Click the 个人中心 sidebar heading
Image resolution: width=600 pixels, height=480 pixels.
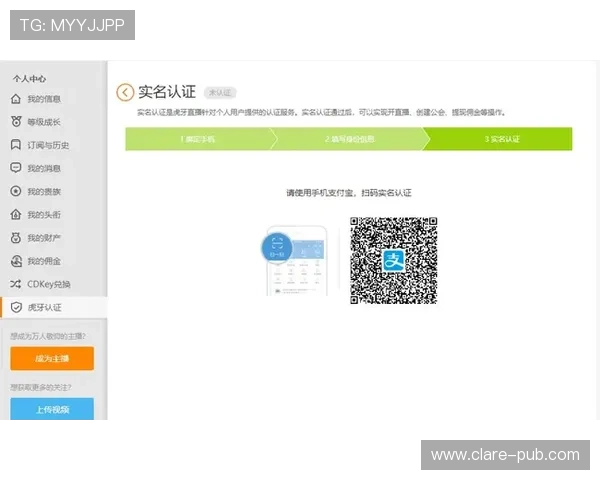click(x=29, y=79)
